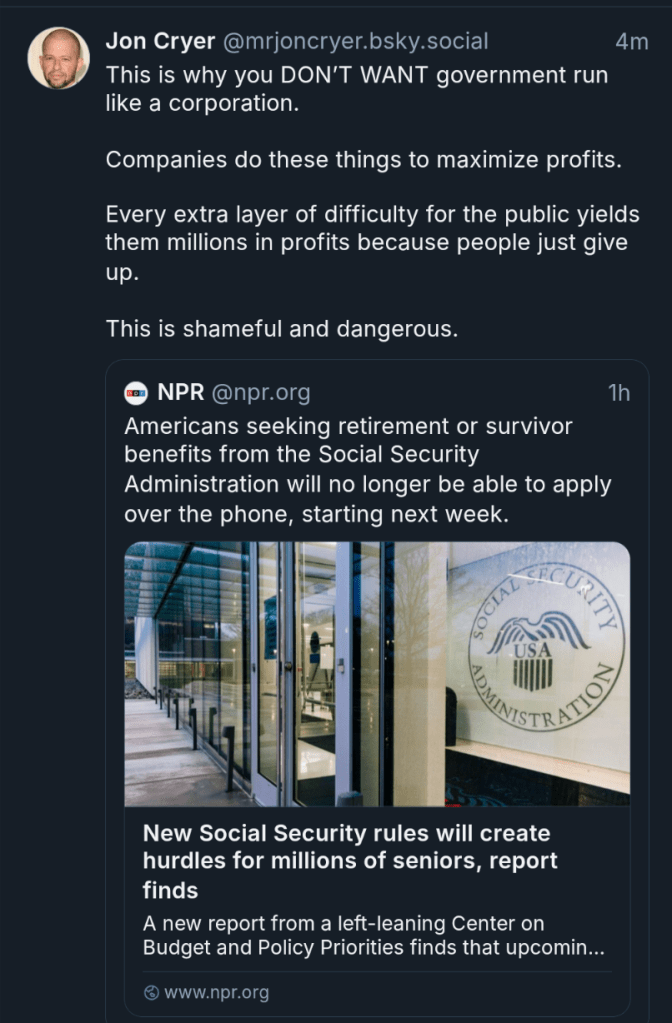Viewport: 672px width, 1023px height.
Task: Open the Jon Cryer display name
Action: pyautogui.click(x=159, y=42)
